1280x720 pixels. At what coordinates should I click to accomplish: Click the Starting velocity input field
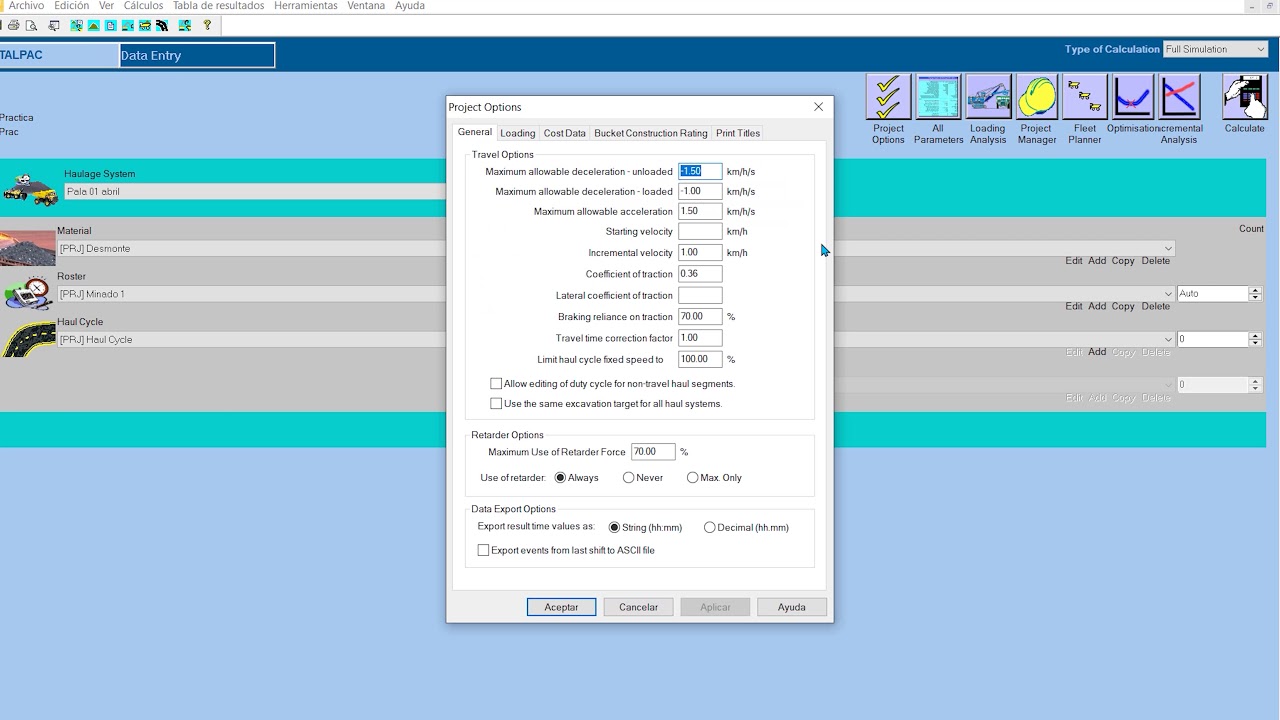(700, 231)
